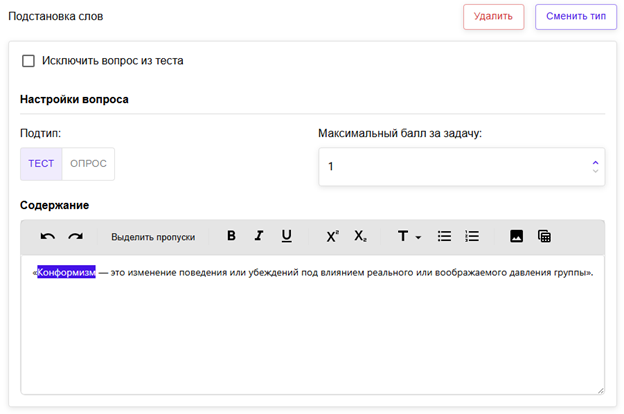Click the Выделить пропуски button

click(x=153, y=237)
